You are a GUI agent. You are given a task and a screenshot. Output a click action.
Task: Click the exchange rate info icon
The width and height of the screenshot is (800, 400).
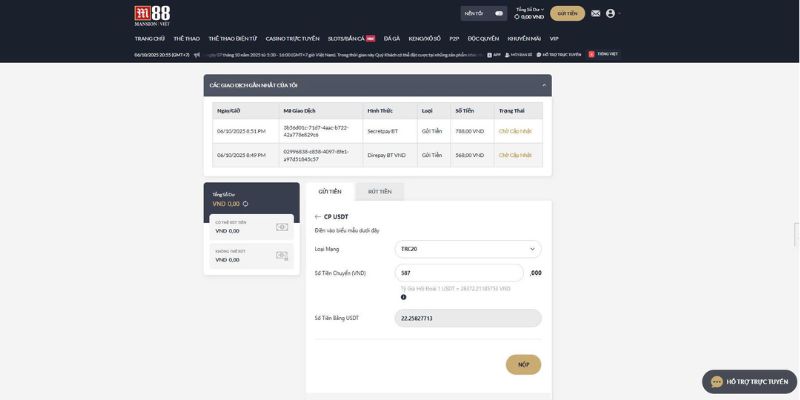403,297
